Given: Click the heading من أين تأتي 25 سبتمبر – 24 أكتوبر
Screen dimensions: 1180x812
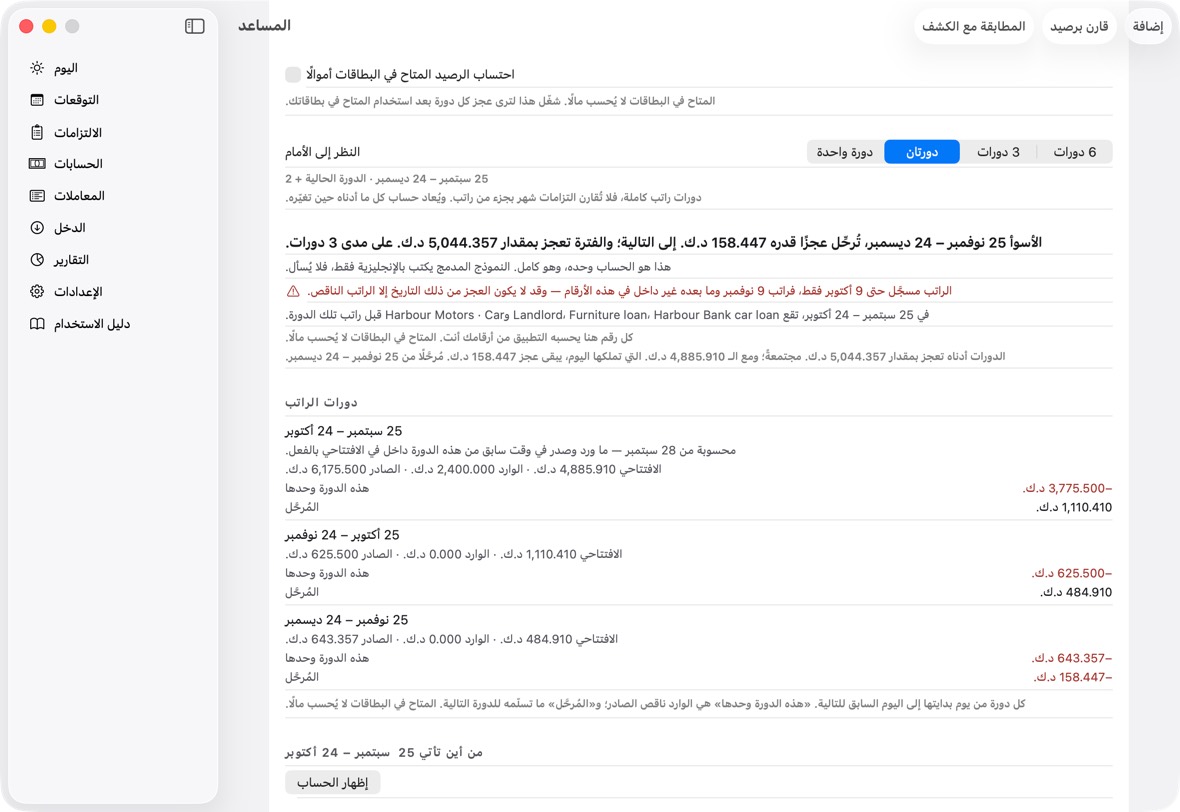Looking at the screenshot, I should [384, 753].
